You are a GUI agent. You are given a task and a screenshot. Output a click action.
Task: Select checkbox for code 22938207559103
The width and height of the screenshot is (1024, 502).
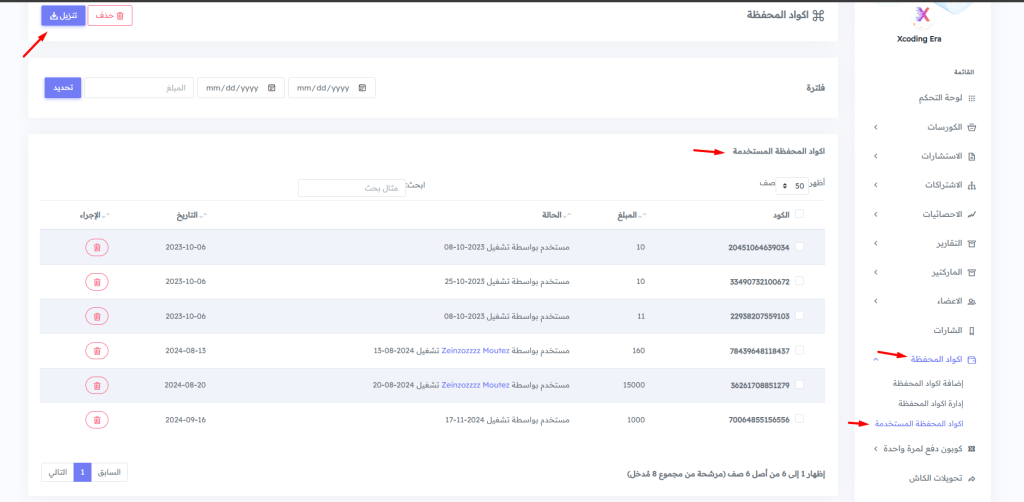click(798, 316)
